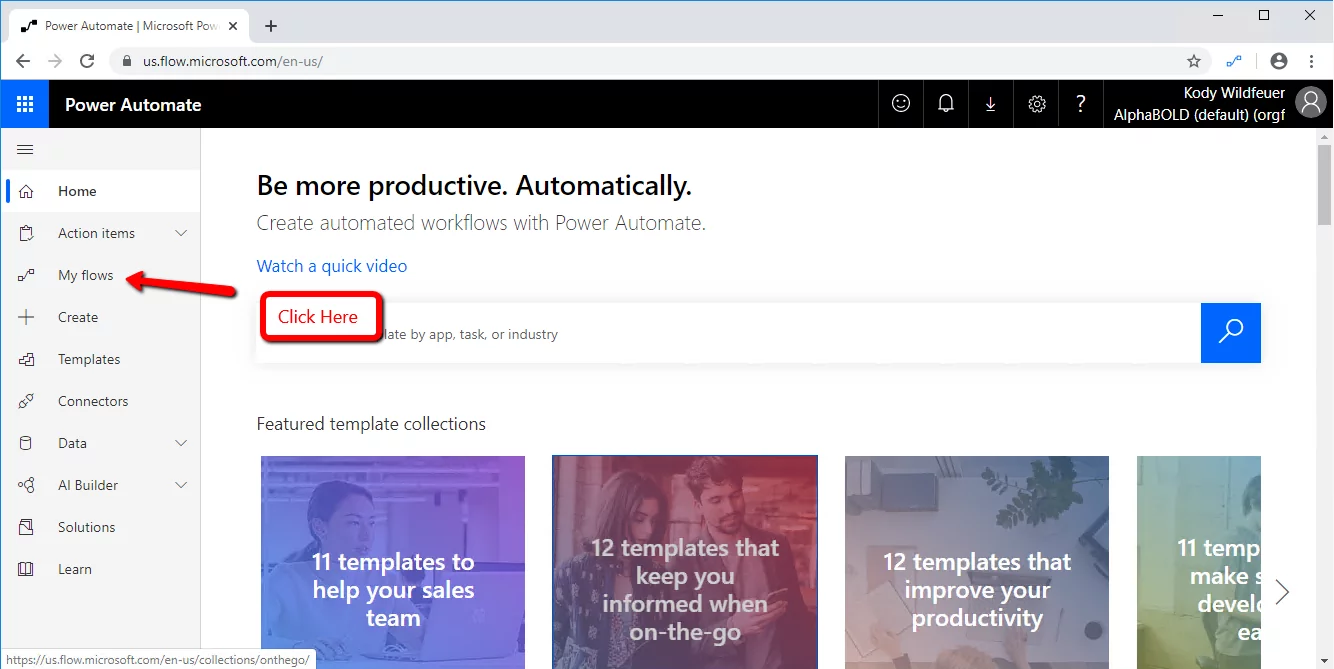Expand the Action items chevron
The width and height of the screenshot is (1334, 669).
(181, 233)
